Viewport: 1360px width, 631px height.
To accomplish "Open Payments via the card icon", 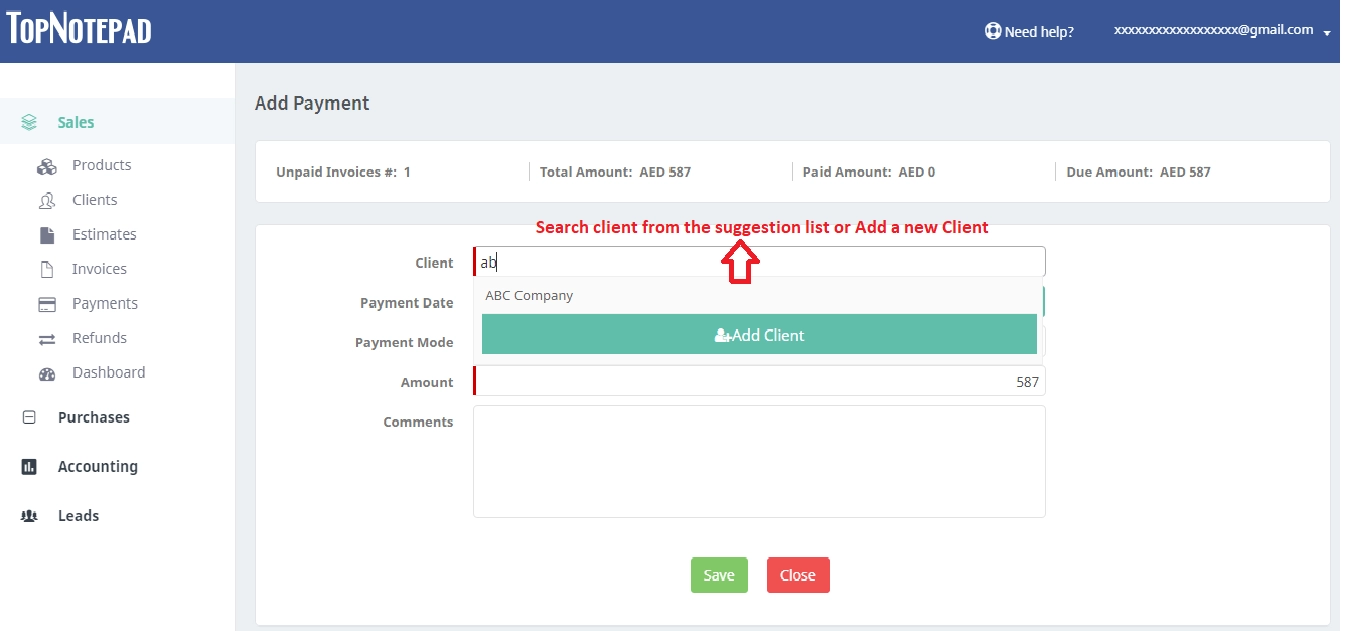I will (x=47, y=303).
